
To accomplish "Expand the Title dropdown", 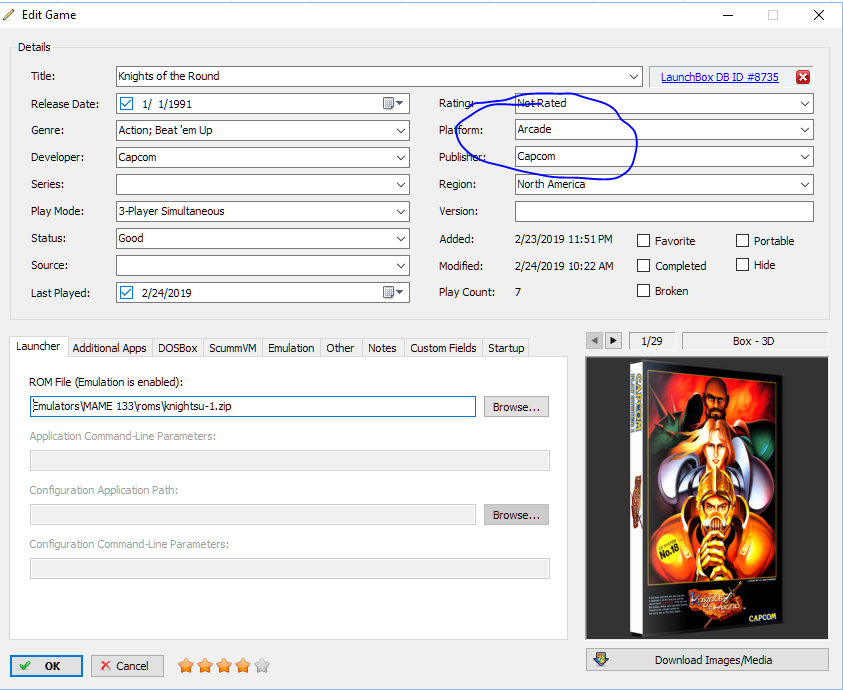I will tap(634, 76).
